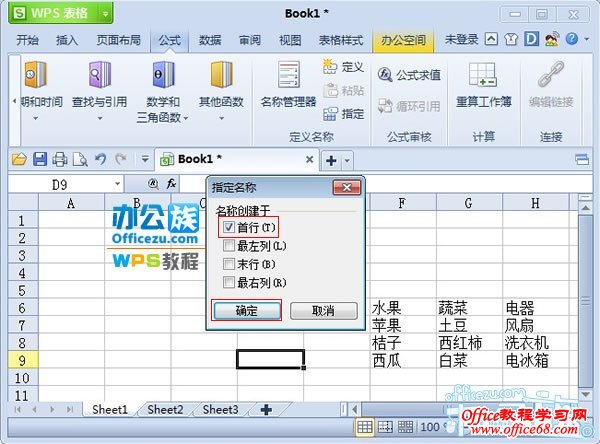Check the Right column (最右列) checkbox
The image size is (600, 444).
coord(228,282)
